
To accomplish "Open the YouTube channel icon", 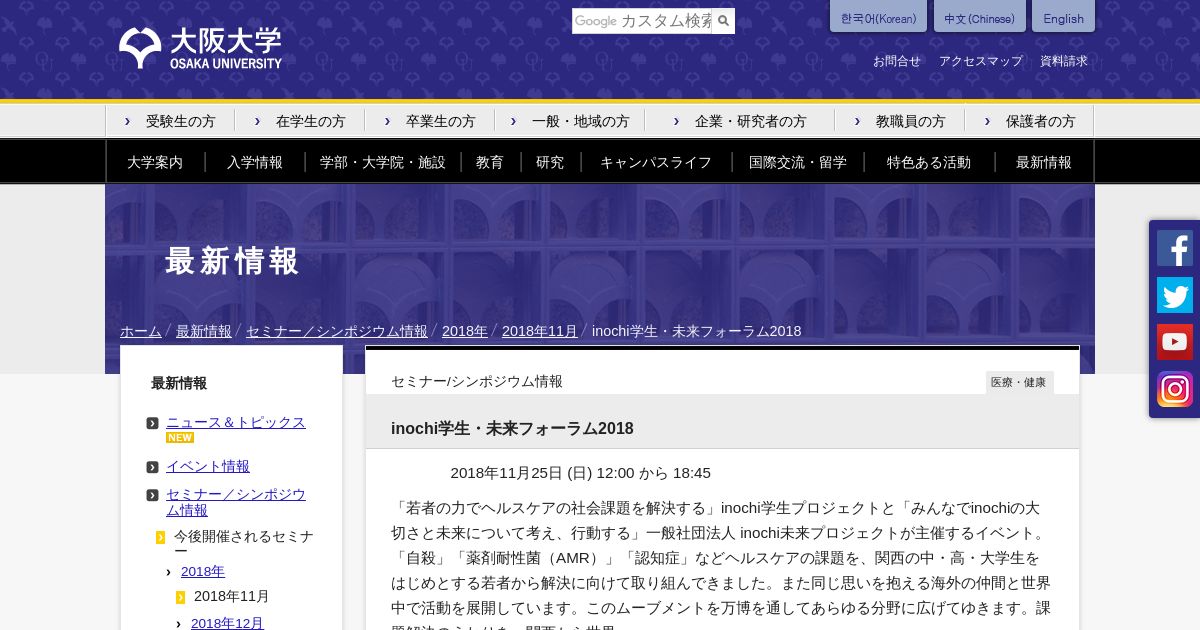I will (1175, 342).
